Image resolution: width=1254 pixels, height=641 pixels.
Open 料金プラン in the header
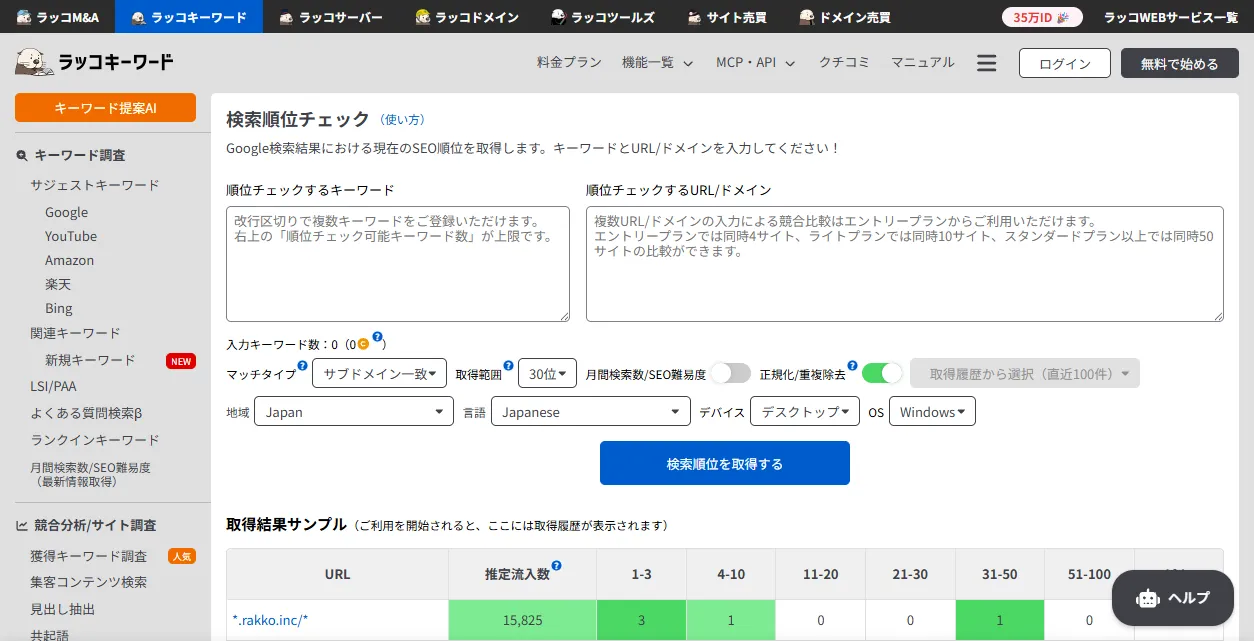tap(569, 63)
